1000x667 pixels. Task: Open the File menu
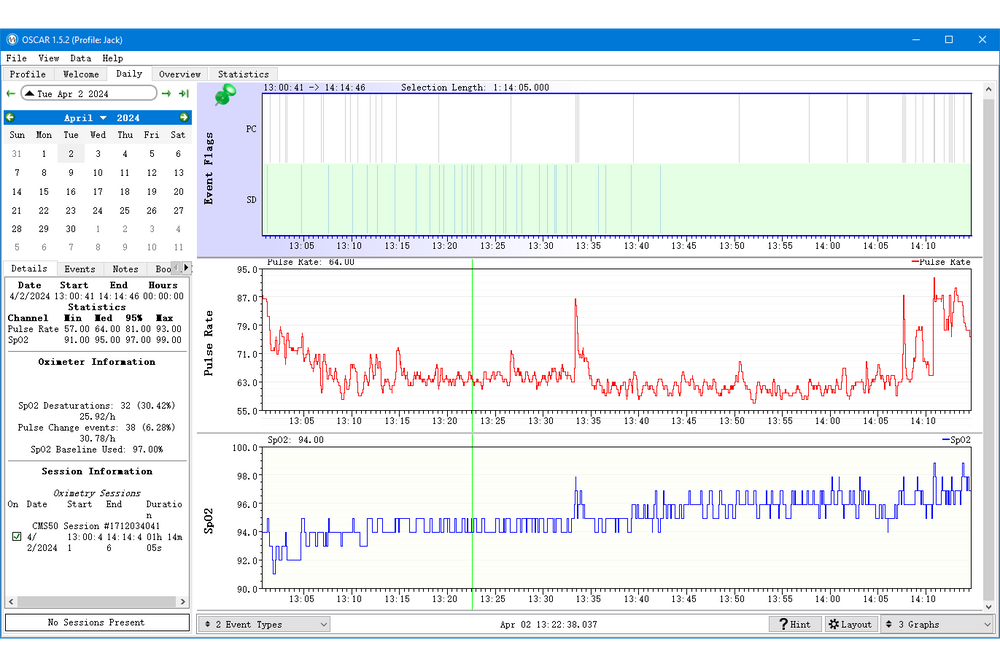(17, 58)
